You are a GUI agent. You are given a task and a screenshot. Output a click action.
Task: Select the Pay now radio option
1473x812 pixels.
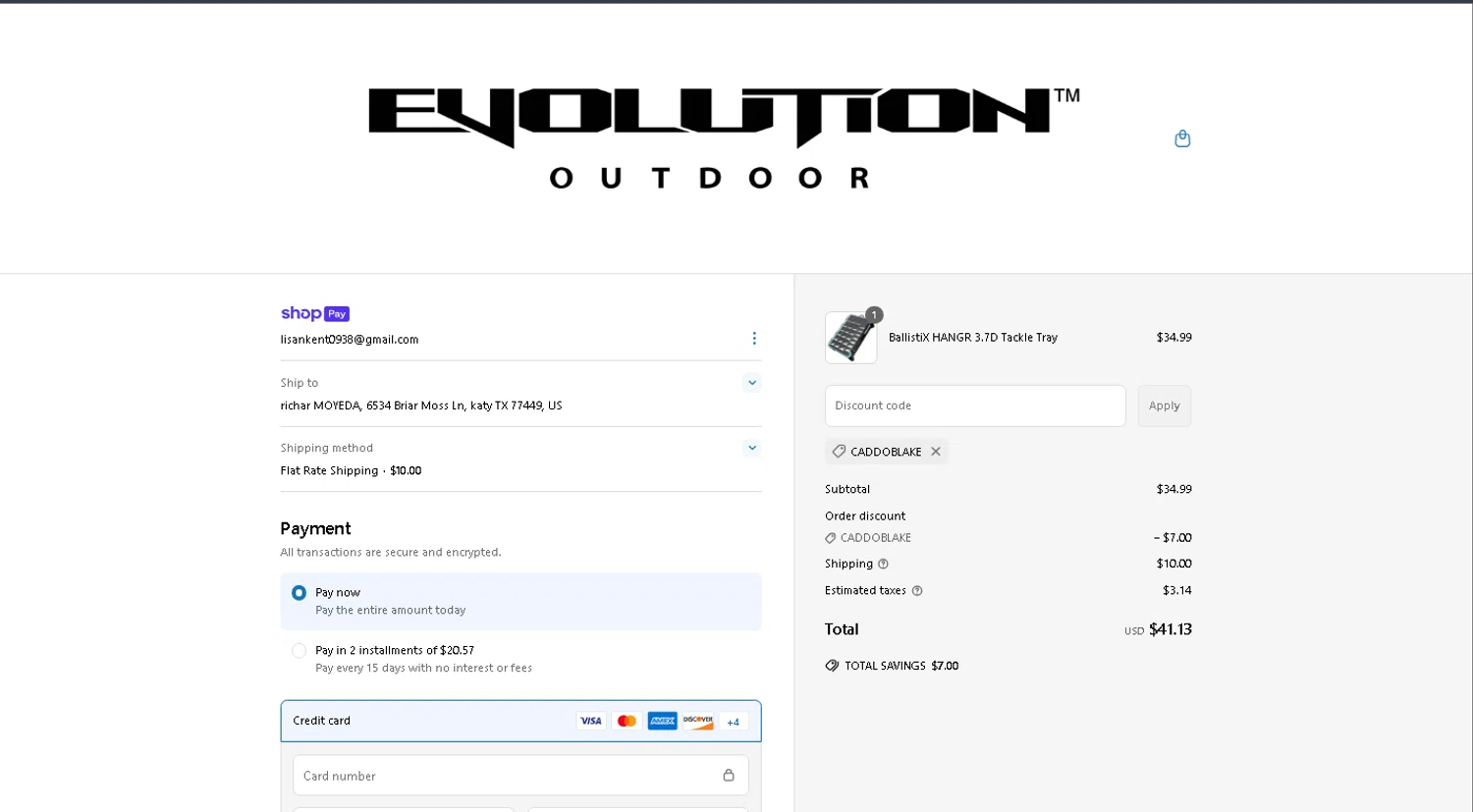pyautogui.click(x=300, y=593)
